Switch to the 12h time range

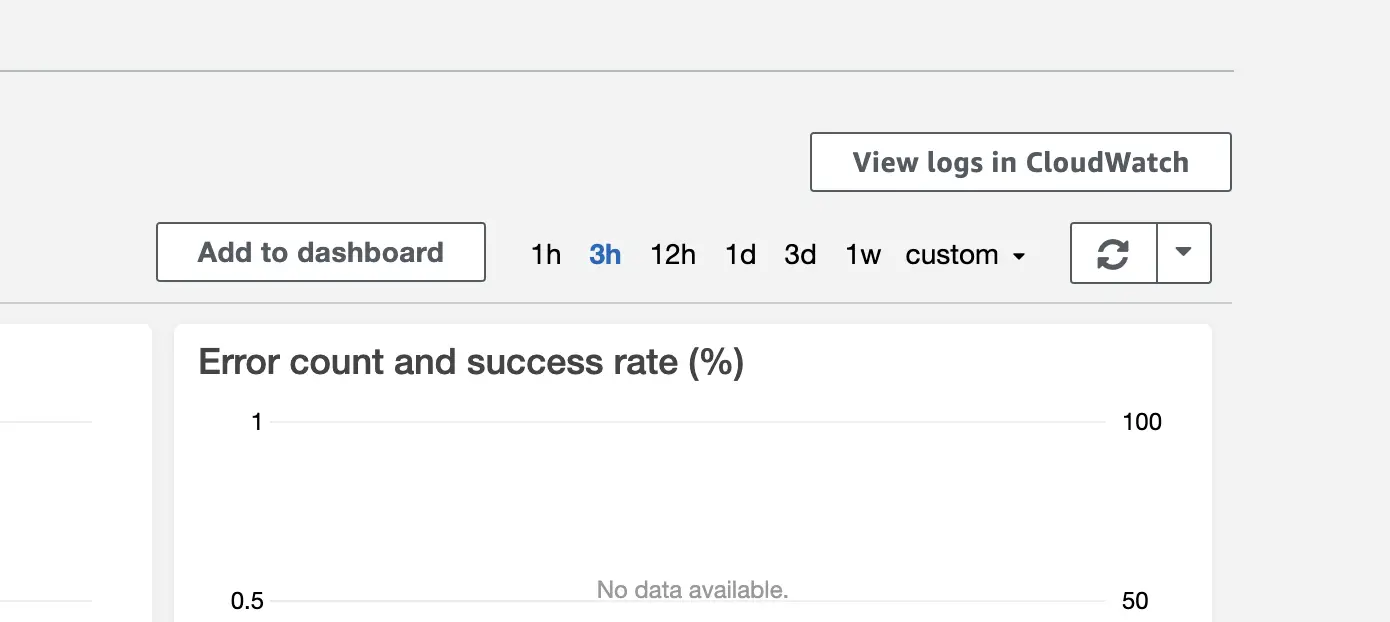673,254
